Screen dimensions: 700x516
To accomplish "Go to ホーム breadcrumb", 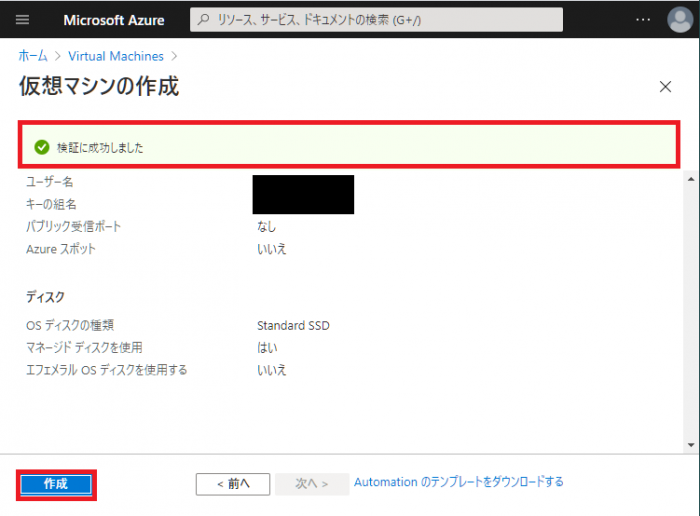I will click(x=32, y=56).
